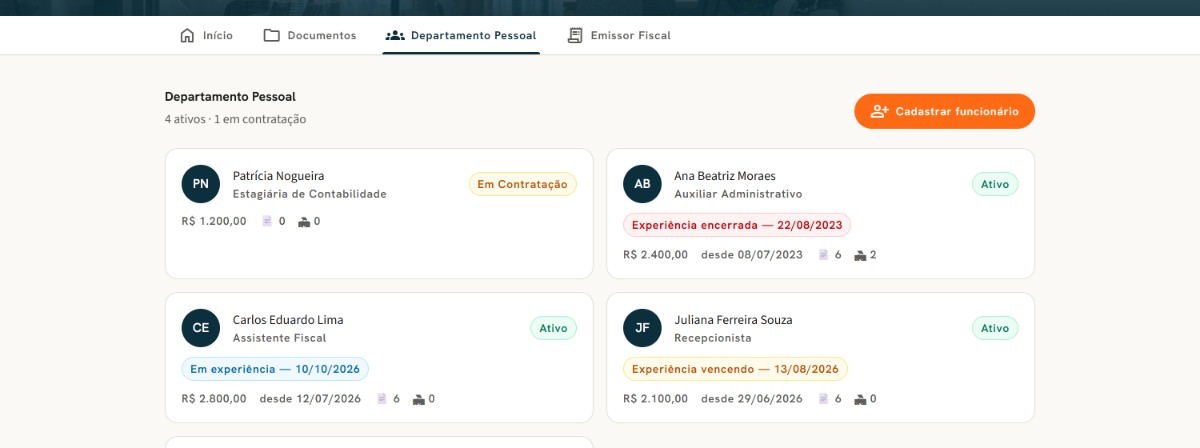
Task: Select the name Juliana Ferreira Souza
Action: [x=733, y=320]
